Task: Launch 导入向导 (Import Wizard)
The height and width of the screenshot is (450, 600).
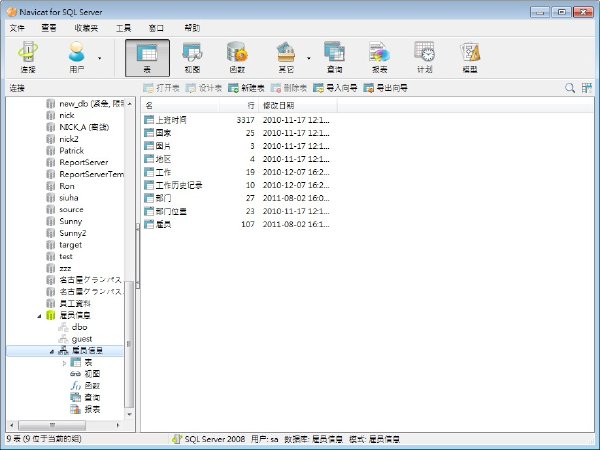Action: (335, 88)
